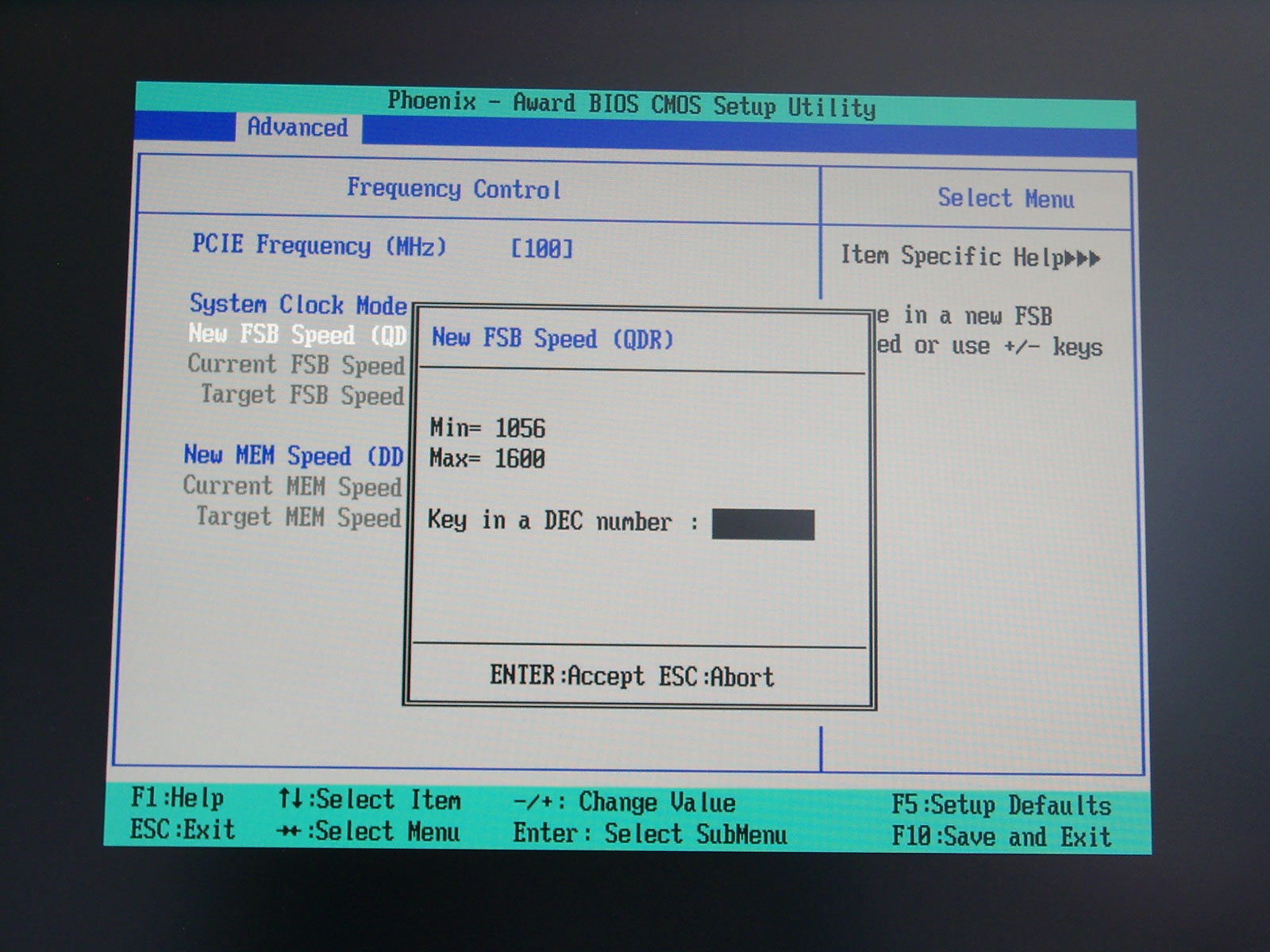Viewport: 1270px width, 952px height.
Task: Click New FSB Speed (QDR) dialog title
Action: click(x=552, y=339)
